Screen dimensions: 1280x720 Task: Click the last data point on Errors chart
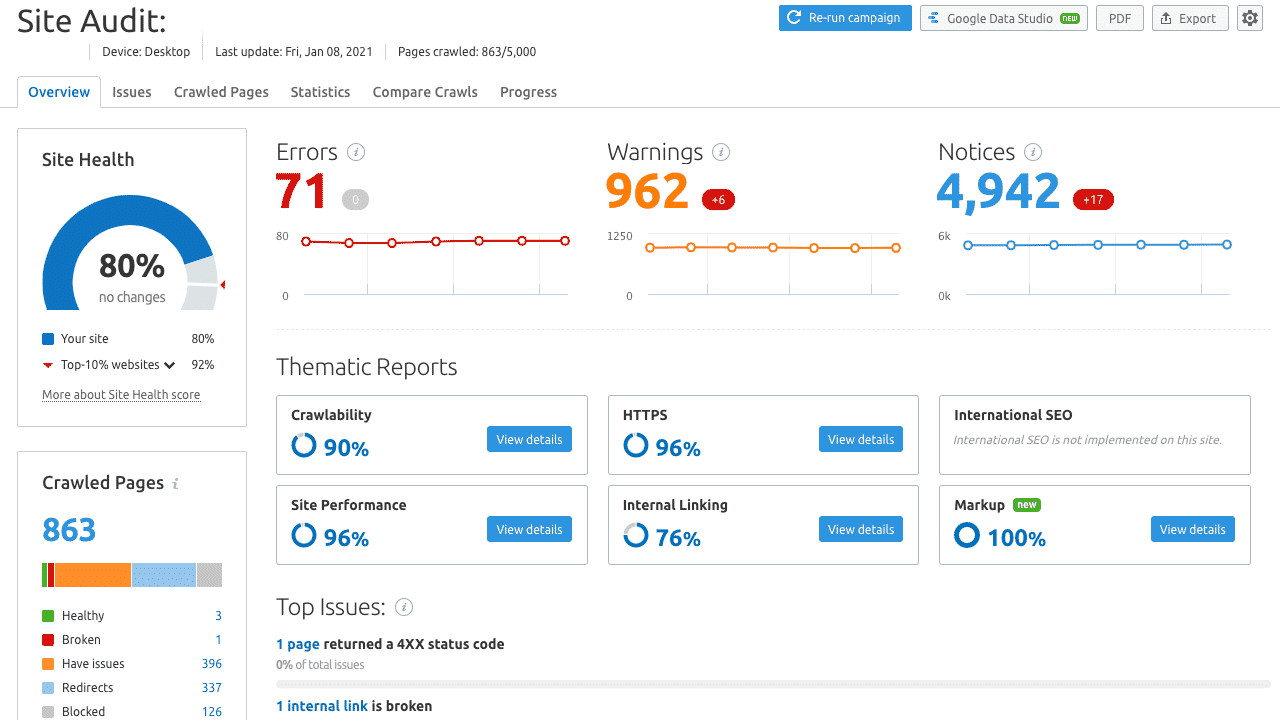click(565, 241)
